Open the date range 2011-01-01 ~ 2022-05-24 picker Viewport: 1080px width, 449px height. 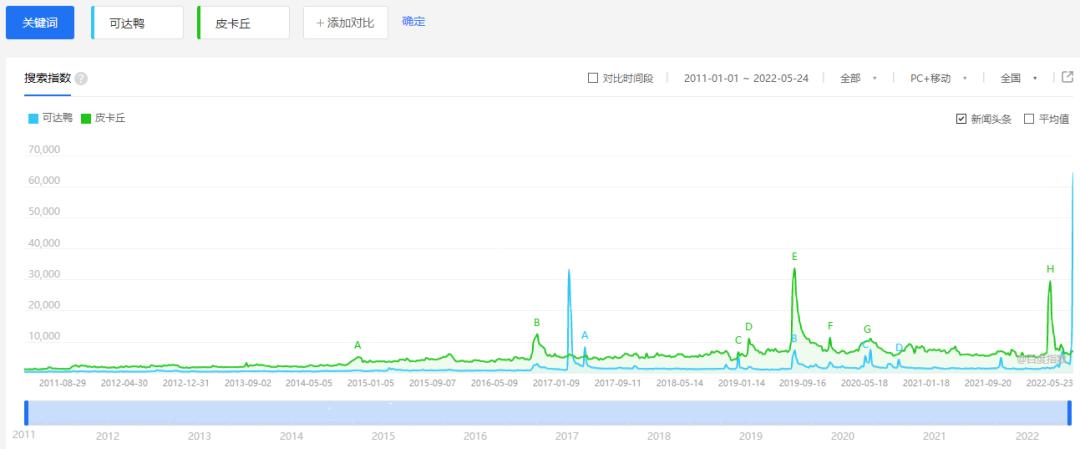pos(746,78)
